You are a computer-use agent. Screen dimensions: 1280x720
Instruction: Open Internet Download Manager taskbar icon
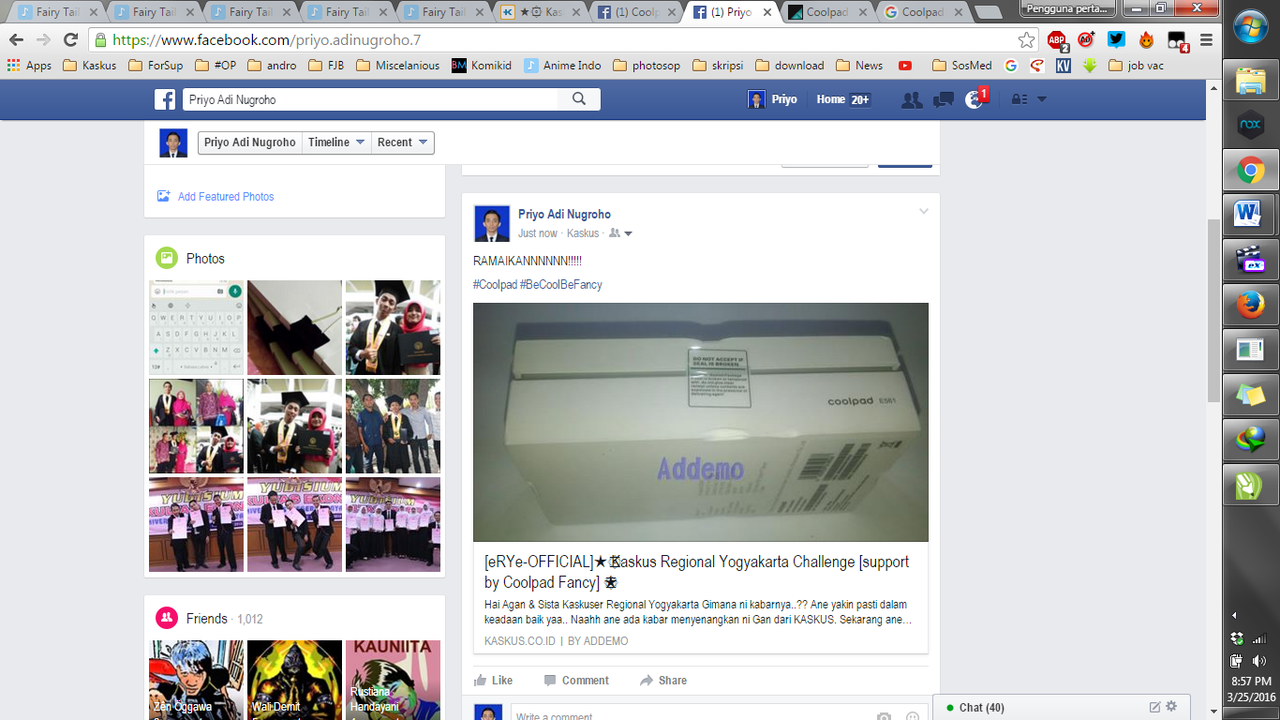(x=1251, y=438)
